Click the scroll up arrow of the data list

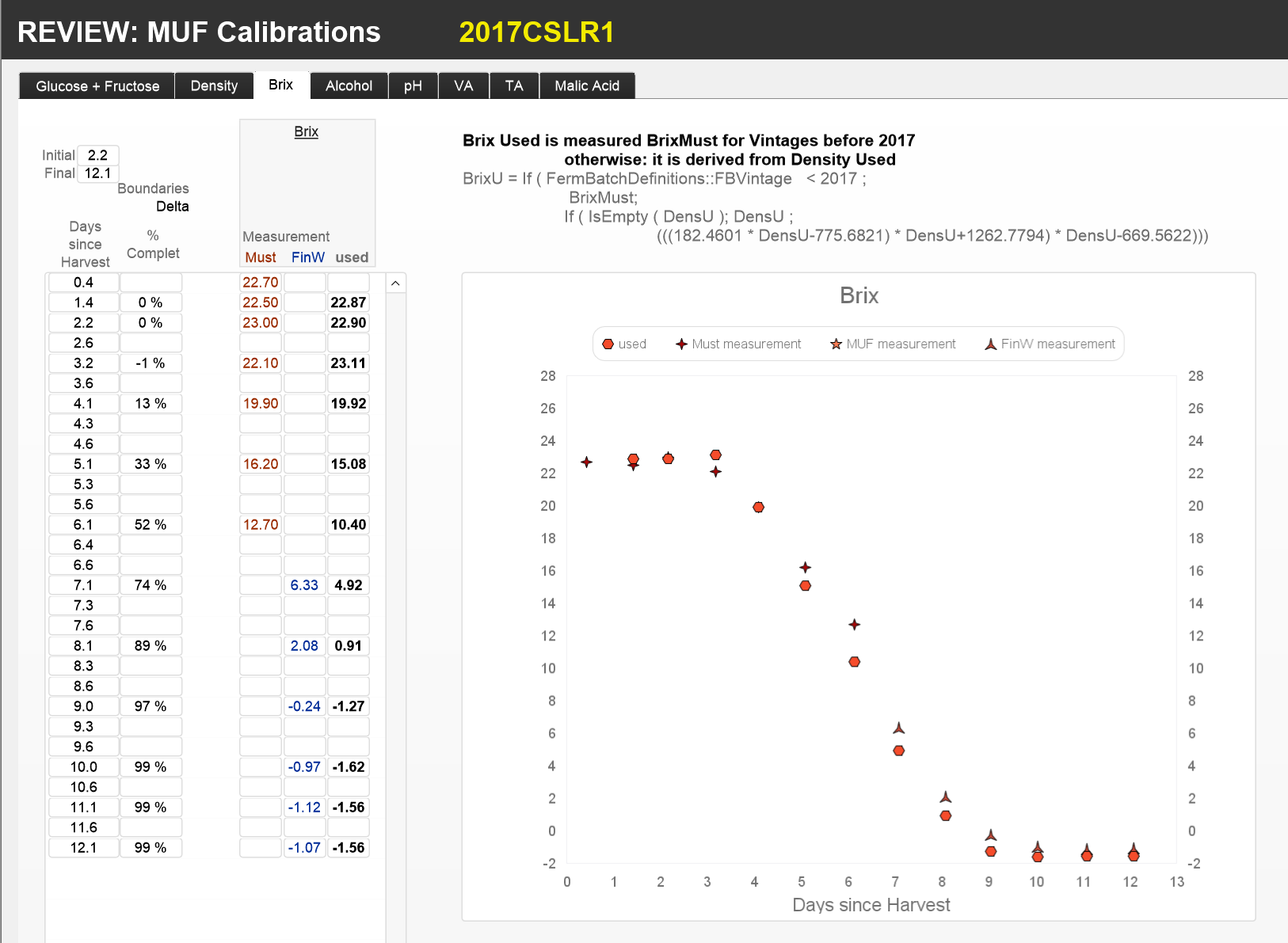click(395, 283)
